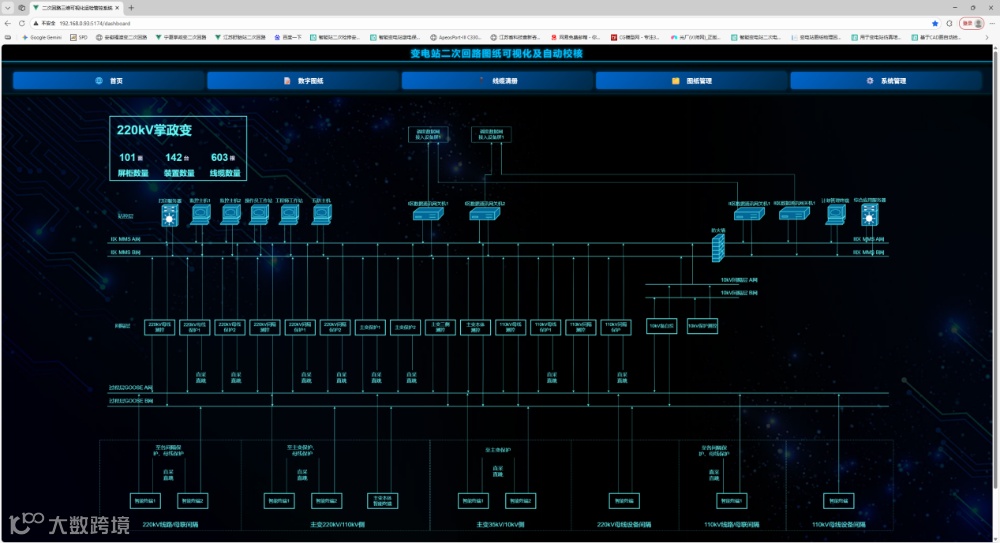
Task: Click the gear icon beside 系统管理
Action: [870, 81]
